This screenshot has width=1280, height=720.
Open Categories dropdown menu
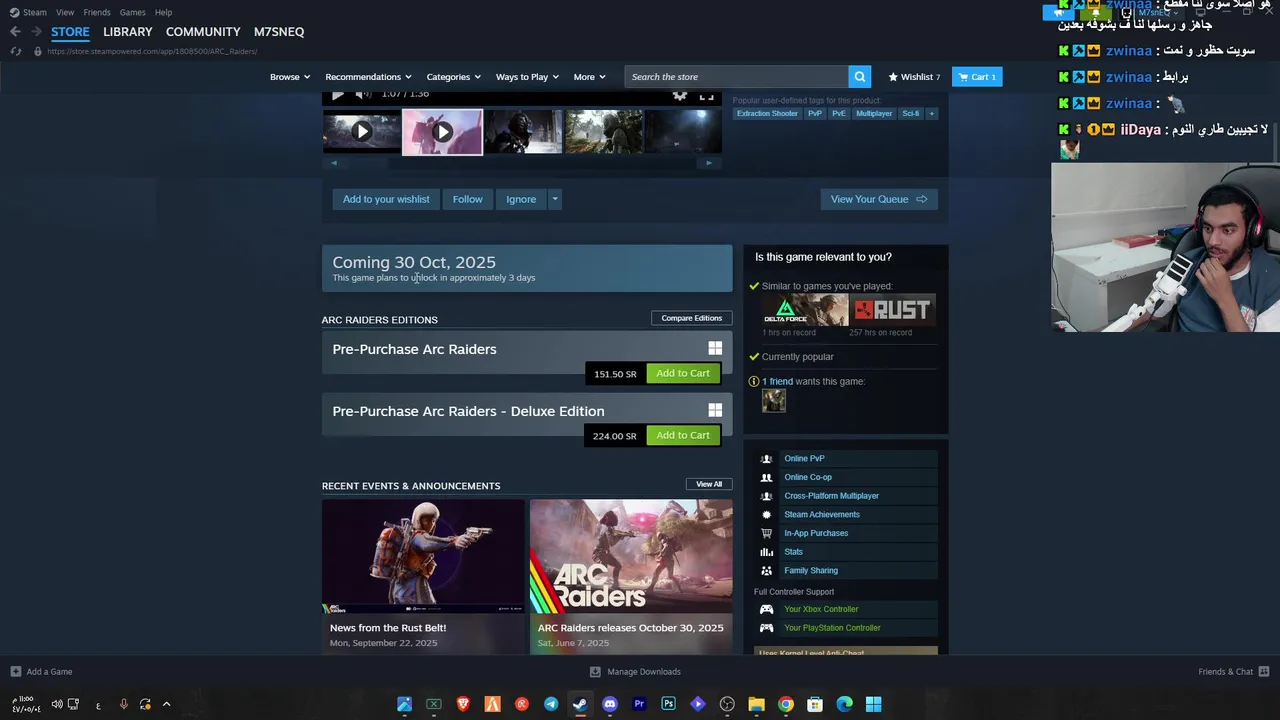coord(454,77)
